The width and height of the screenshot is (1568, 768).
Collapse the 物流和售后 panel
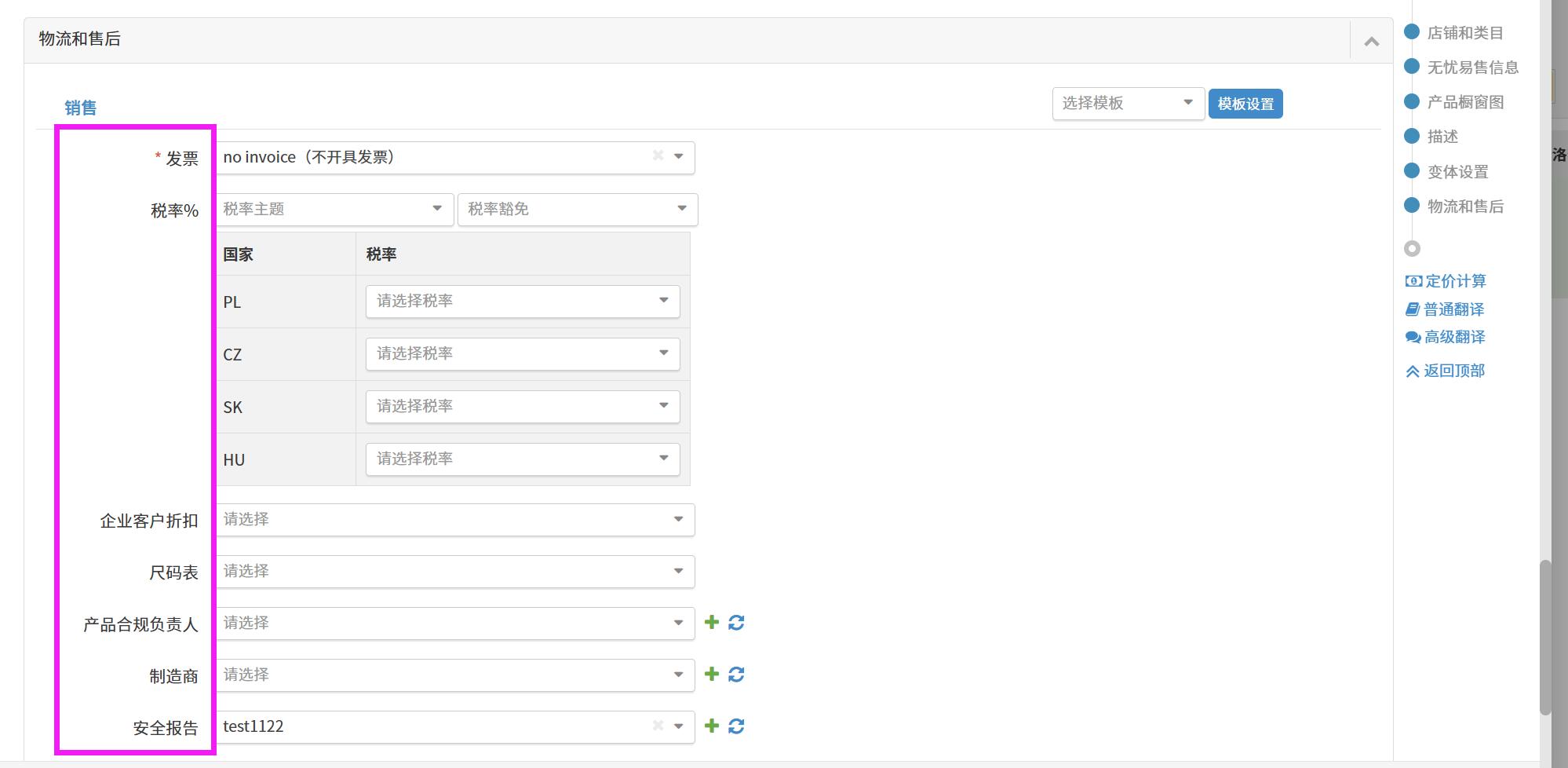pyautogui.click(x=1371, y=42)
